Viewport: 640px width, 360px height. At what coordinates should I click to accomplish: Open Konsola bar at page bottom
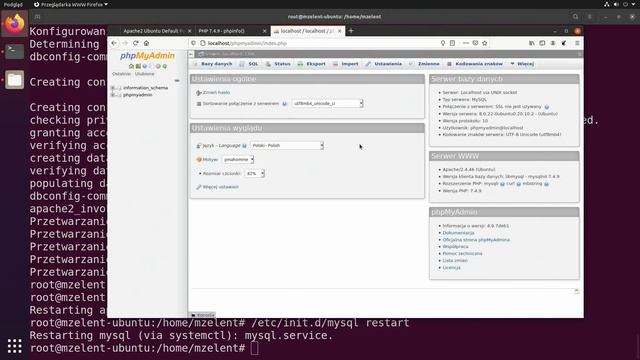coord(202,315)
